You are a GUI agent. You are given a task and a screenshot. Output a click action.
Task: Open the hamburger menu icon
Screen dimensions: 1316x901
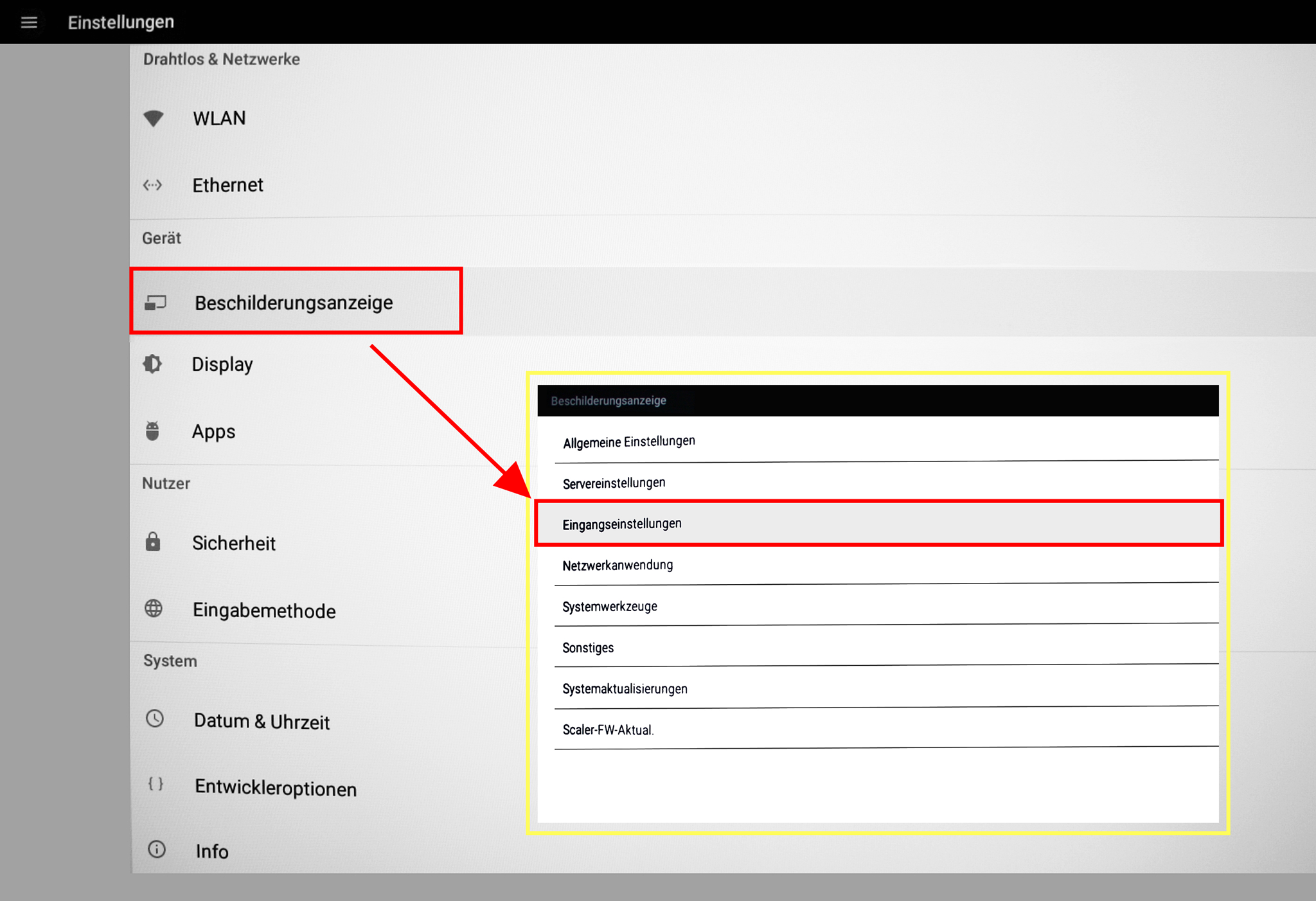click(x=29, y=22)
